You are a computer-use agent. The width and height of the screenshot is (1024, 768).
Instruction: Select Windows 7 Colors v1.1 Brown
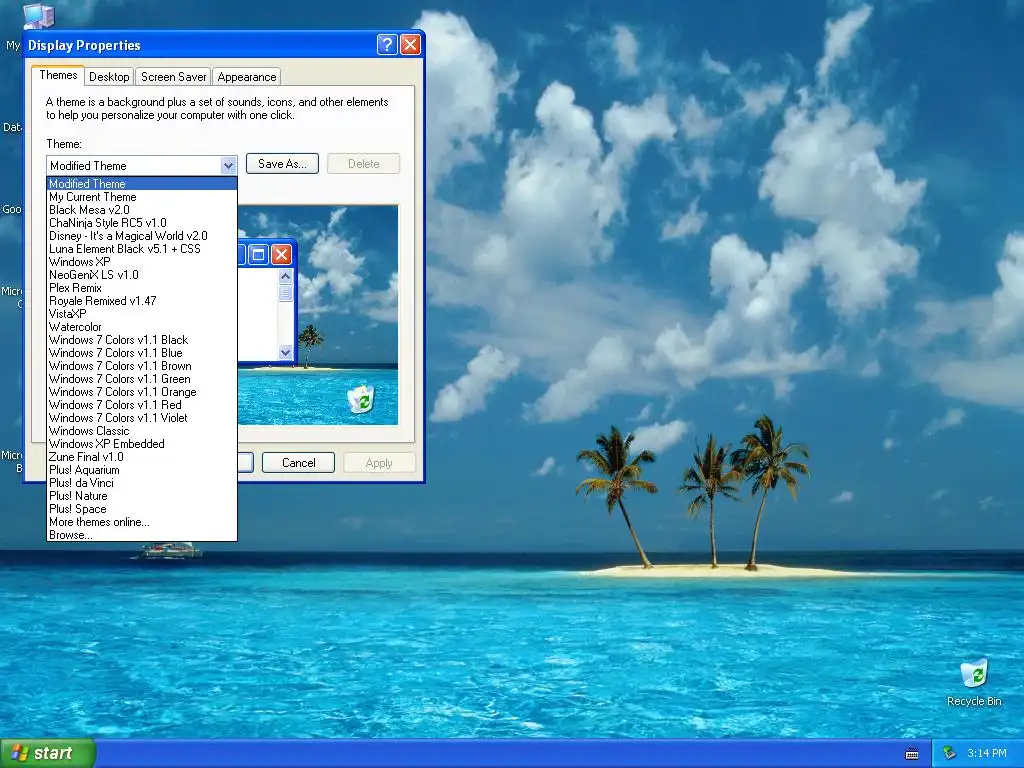point(142,366)
